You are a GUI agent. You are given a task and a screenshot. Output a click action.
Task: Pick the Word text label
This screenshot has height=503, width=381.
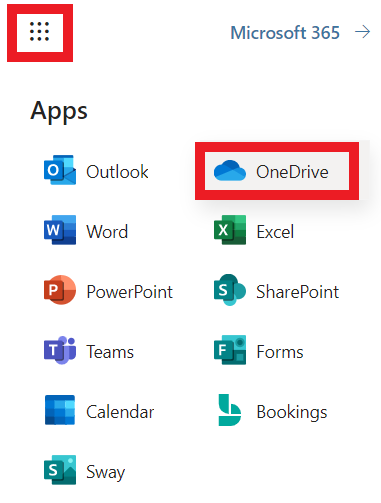point(107,232)
